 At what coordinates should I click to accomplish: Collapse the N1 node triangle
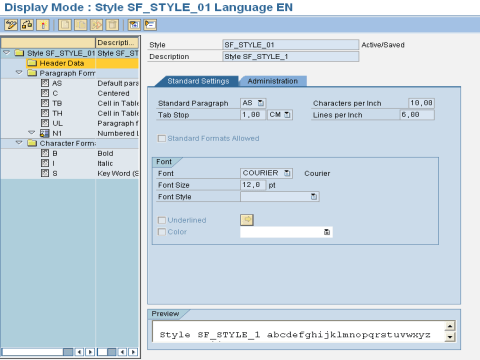click(x=32, y=132)
